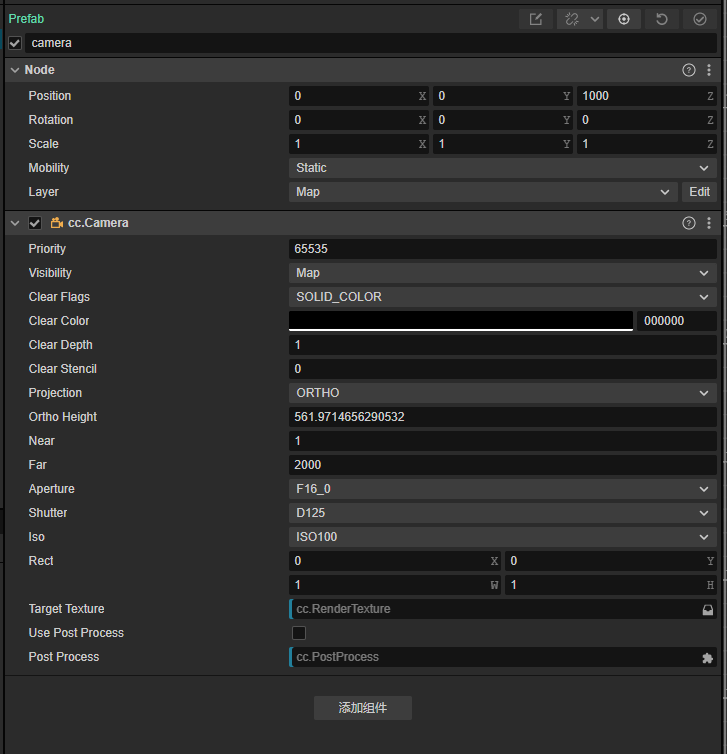Image resolution: width=727 pixels, height=754 pixels.
Task: Click the Clear Stencil field
Action: [502, 369]
